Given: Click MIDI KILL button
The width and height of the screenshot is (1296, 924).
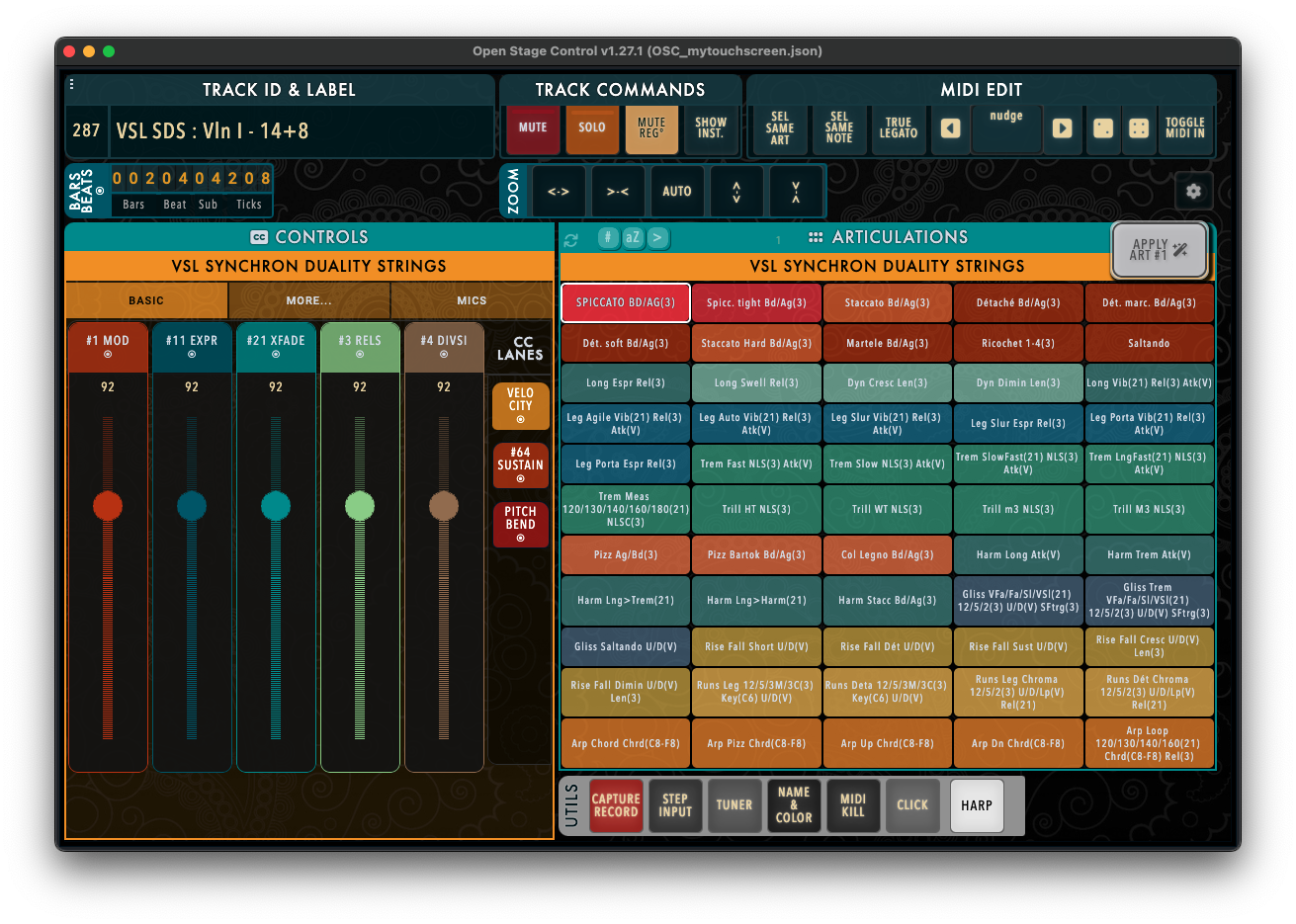Looking at the screenshot, I should [853, 805].
